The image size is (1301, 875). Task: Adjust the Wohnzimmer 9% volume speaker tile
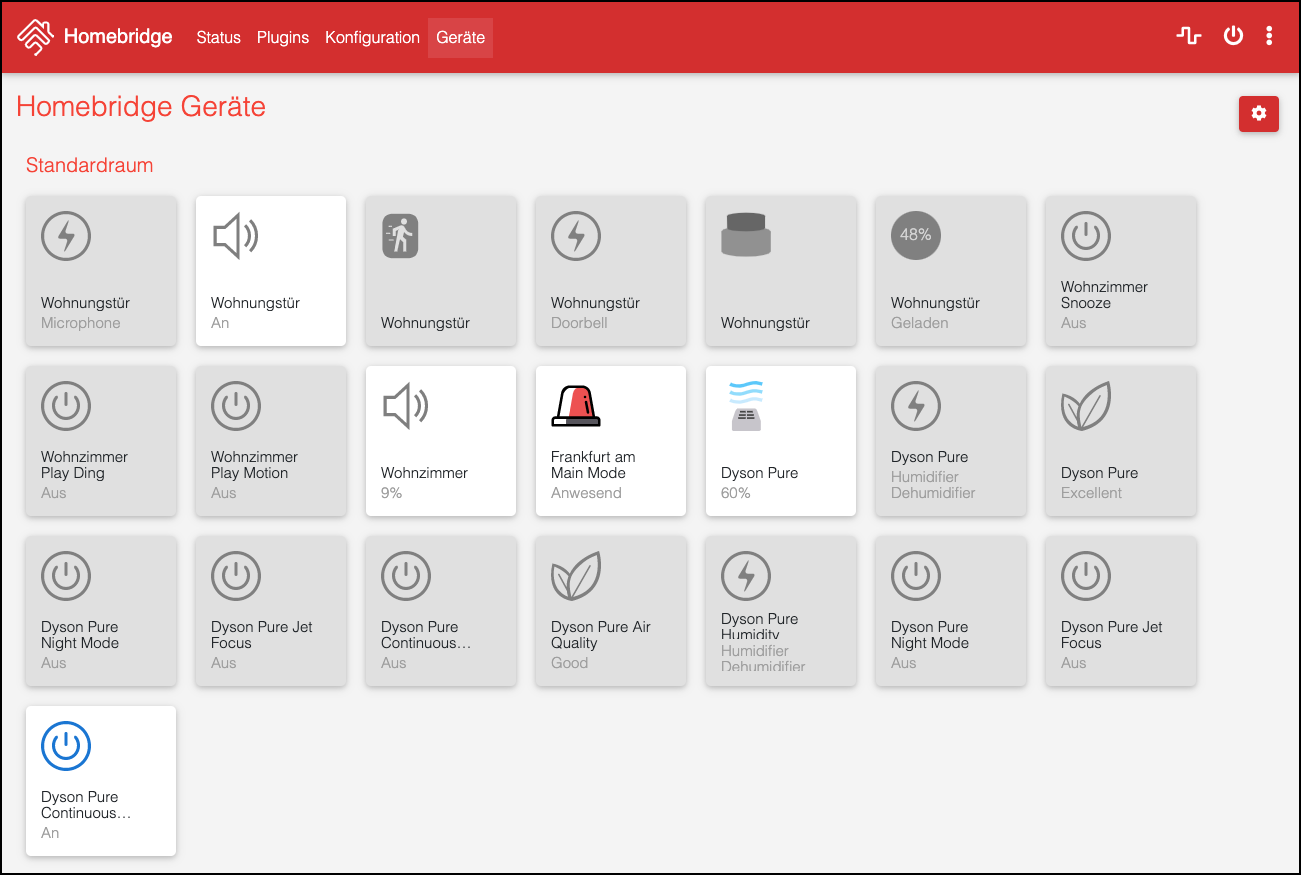click(441, 441)
